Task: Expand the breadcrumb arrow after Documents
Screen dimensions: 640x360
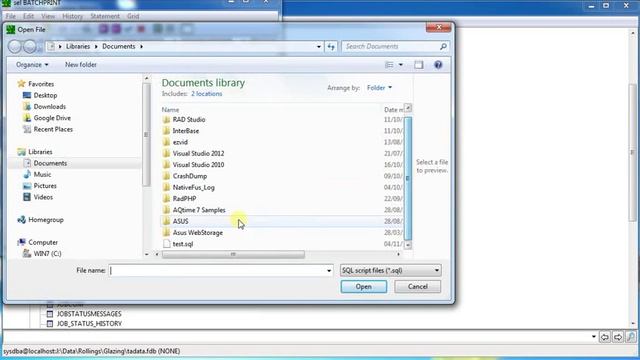Action: [142, 47]
